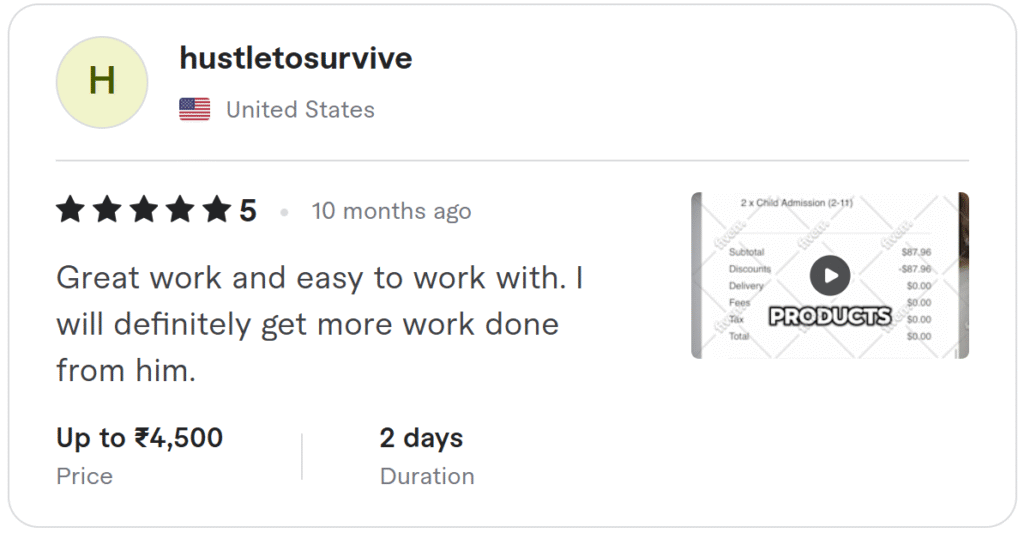Click the rating number 5

(248, 211)
